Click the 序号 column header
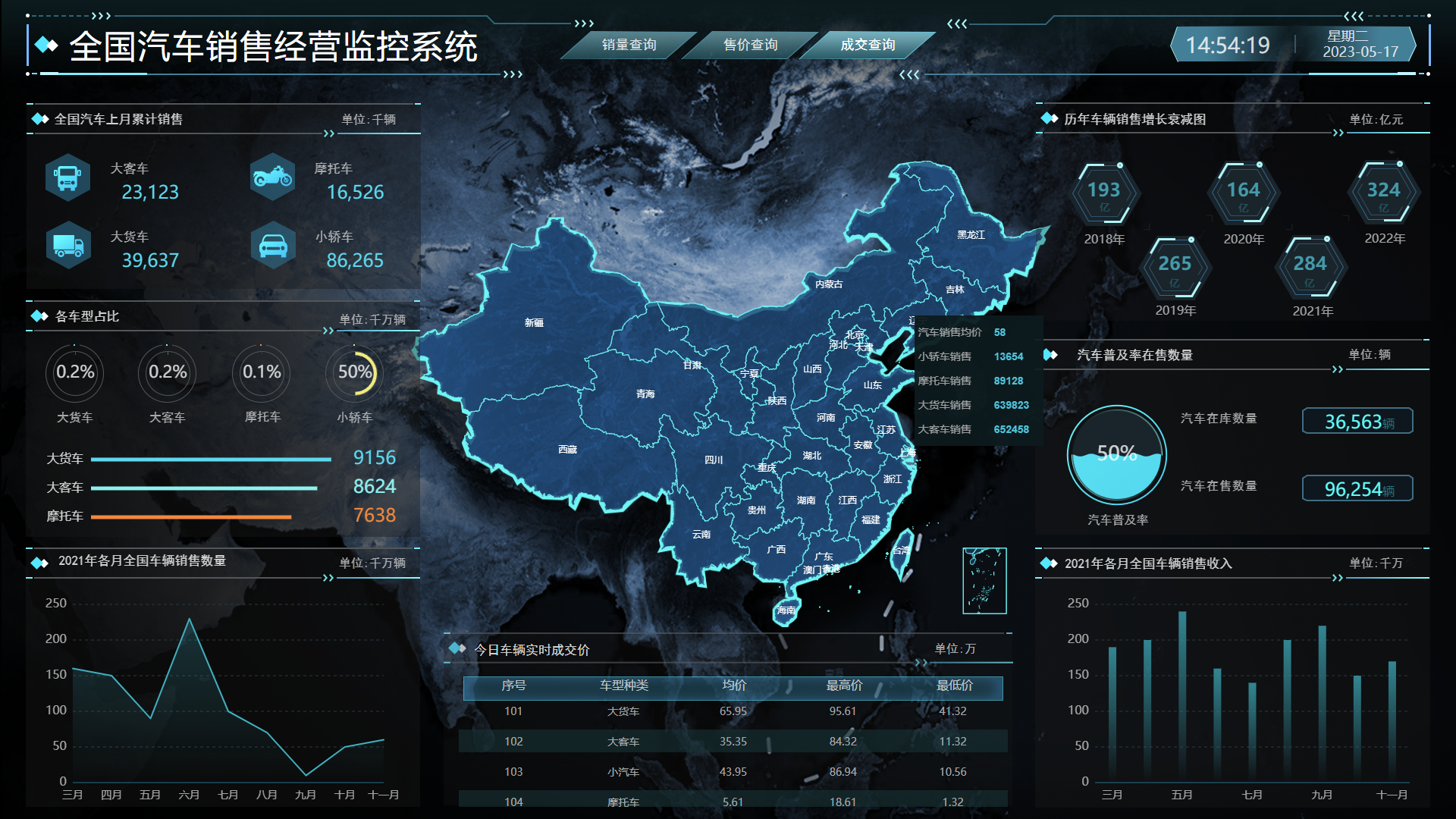1456x819 pixels. [513, 686]
